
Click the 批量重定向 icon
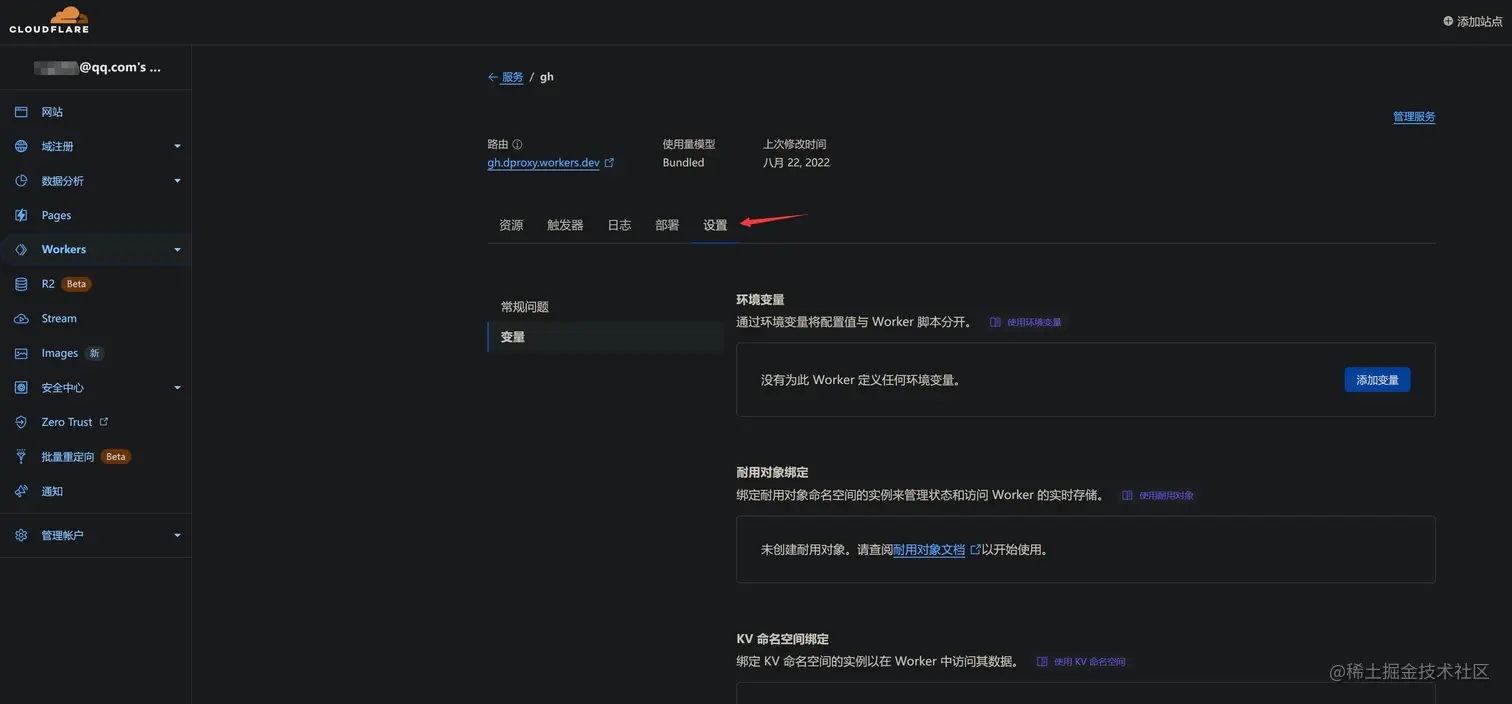[21, 456]
